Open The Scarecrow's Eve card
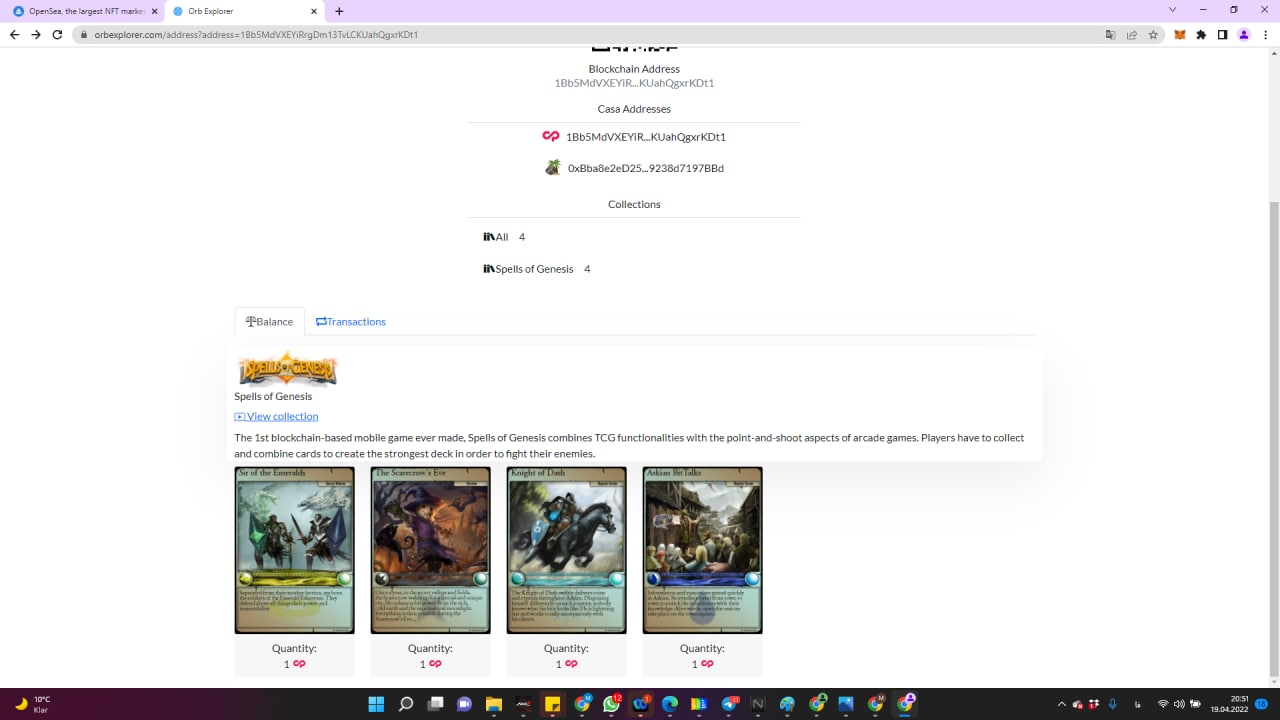The image size is (1280, 720). click(x=430, y=550)
